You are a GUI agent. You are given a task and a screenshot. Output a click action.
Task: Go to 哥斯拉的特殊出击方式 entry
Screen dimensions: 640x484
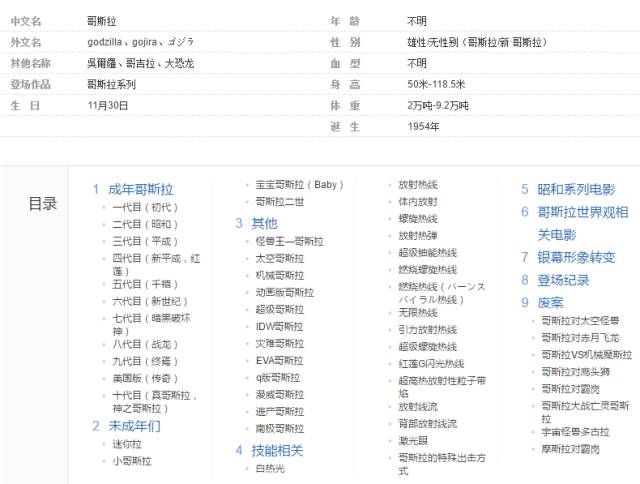coord(442,464)
